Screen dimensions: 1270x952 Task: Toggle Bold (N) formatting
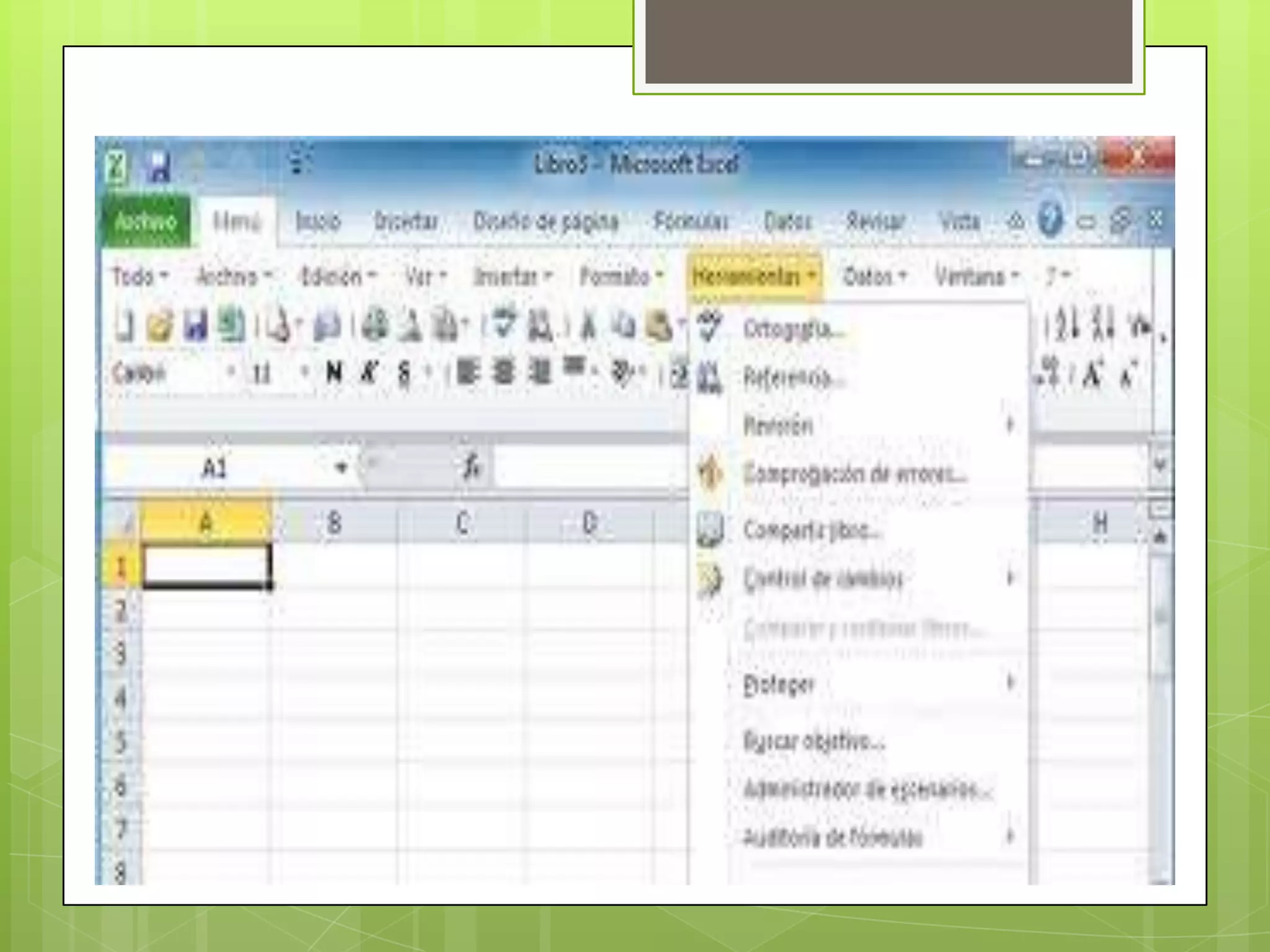(x=334, y=372)
